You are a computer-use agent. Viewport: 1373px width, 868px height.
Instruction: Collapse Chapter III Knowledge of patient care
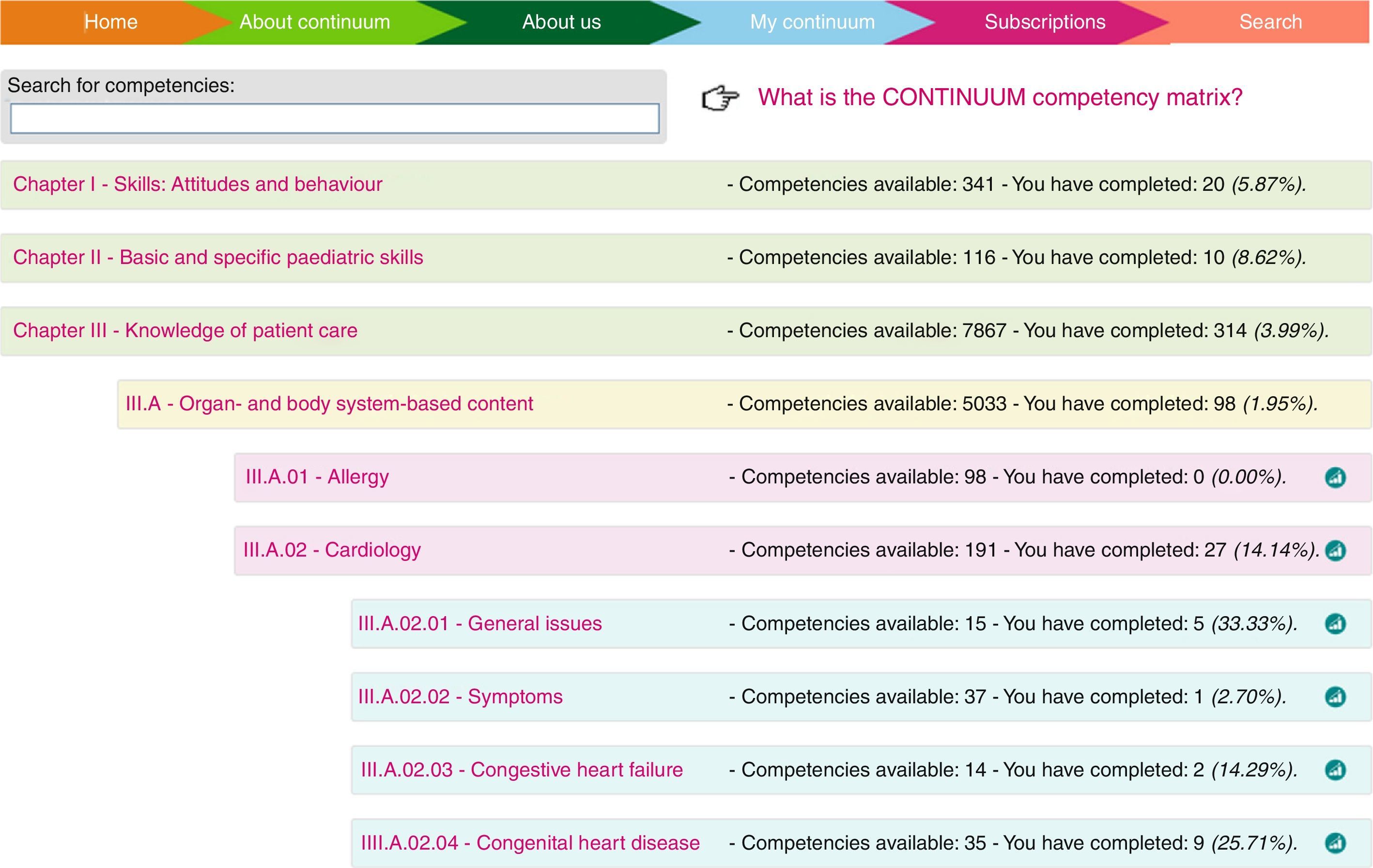pos(185,331)
